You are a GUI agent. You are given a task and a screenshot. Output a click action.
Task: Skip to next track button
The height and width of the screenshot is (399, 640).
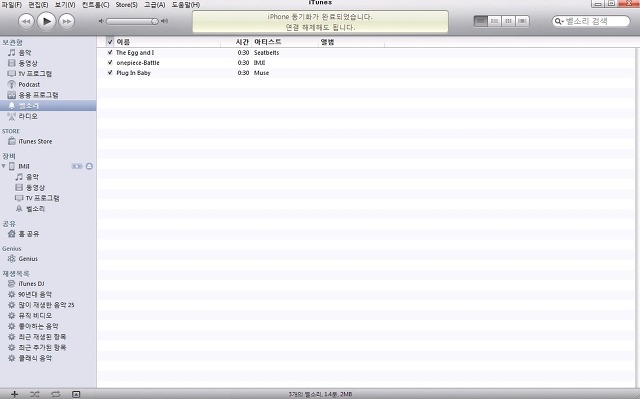pyautogui.click(x=67, y=21)
